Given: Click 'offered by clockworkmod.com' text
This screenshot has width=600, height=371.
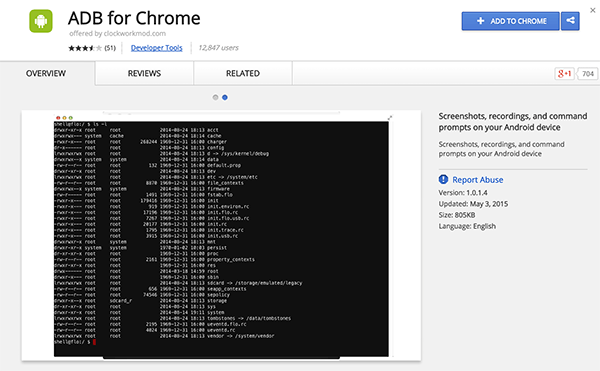Looking at the screenshot, I should coord(117,33).
